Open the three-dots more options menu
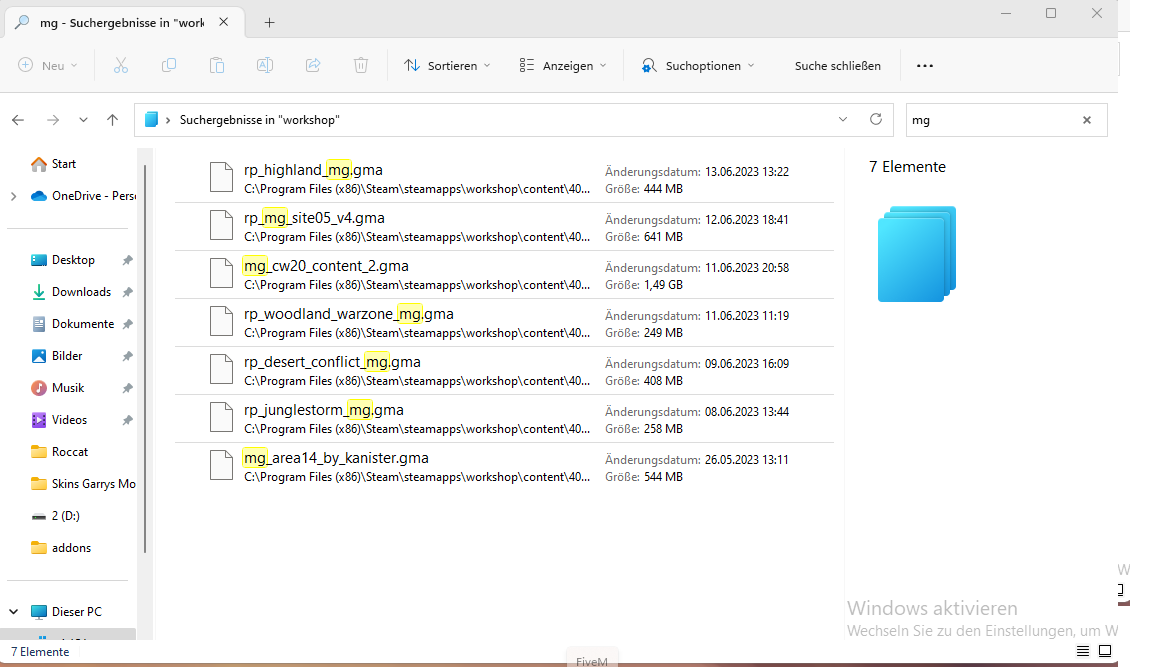 (925, 65)
